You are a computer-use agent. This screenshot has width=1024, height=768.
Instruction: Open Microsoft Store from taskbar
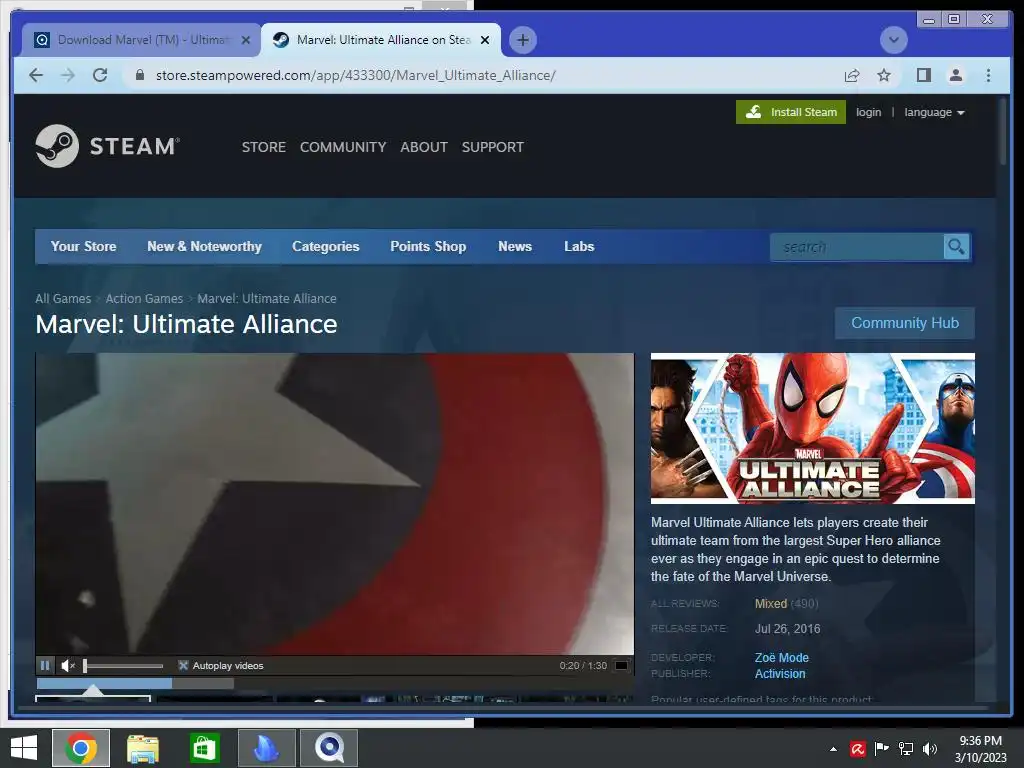pyautogui.click(x=204, y=748)
